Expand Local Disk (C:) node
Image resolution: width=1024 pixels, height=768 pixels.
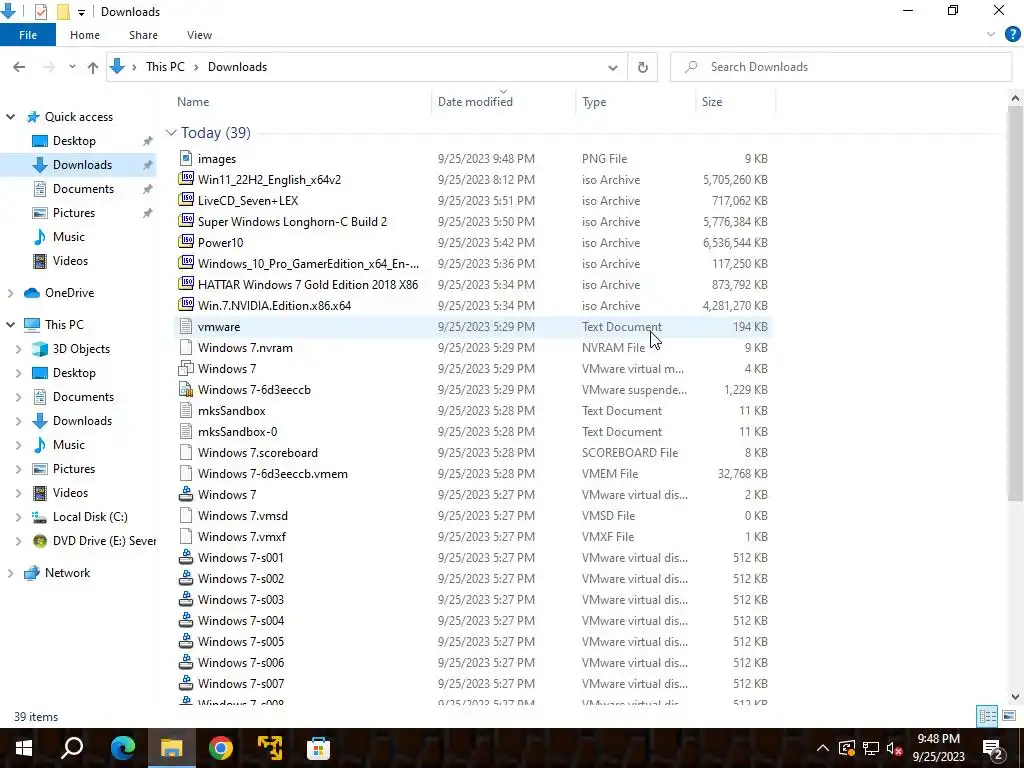pos(18,517)
